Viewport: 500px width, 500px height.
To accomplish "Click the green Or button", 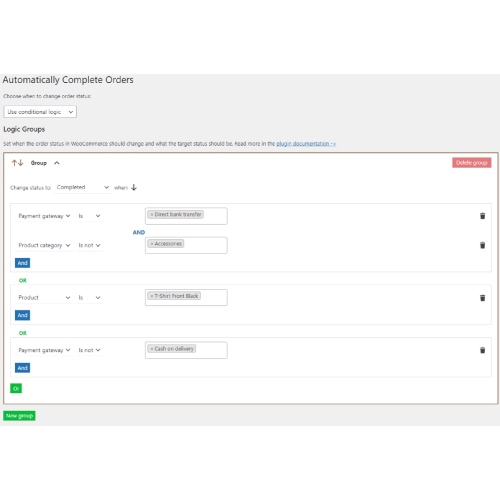I will (16, 388).
